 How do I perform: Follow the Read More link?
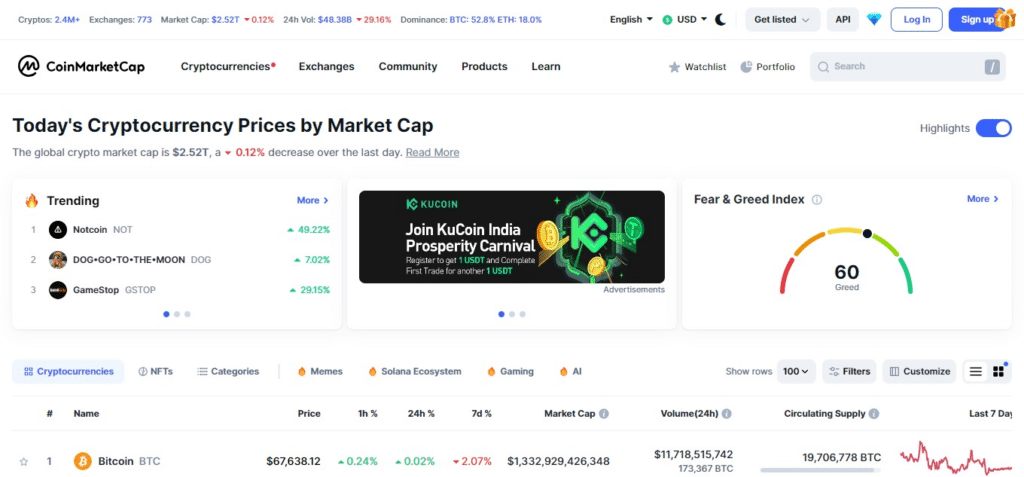[x=432, y=153]
